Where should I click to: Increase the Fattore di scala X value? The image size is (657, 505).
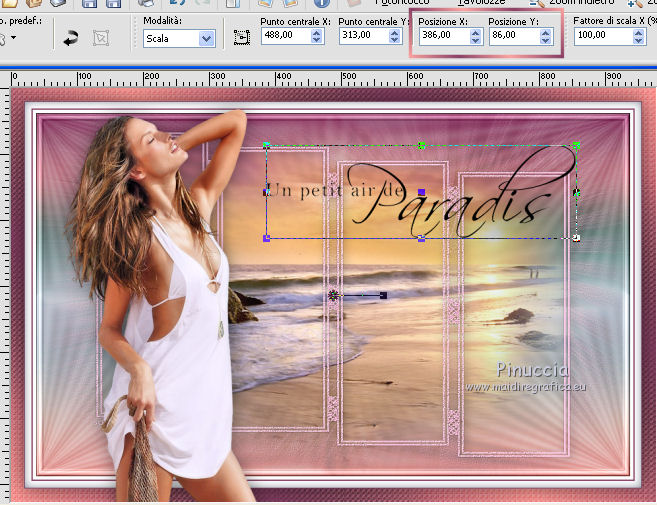click(638, 32)
